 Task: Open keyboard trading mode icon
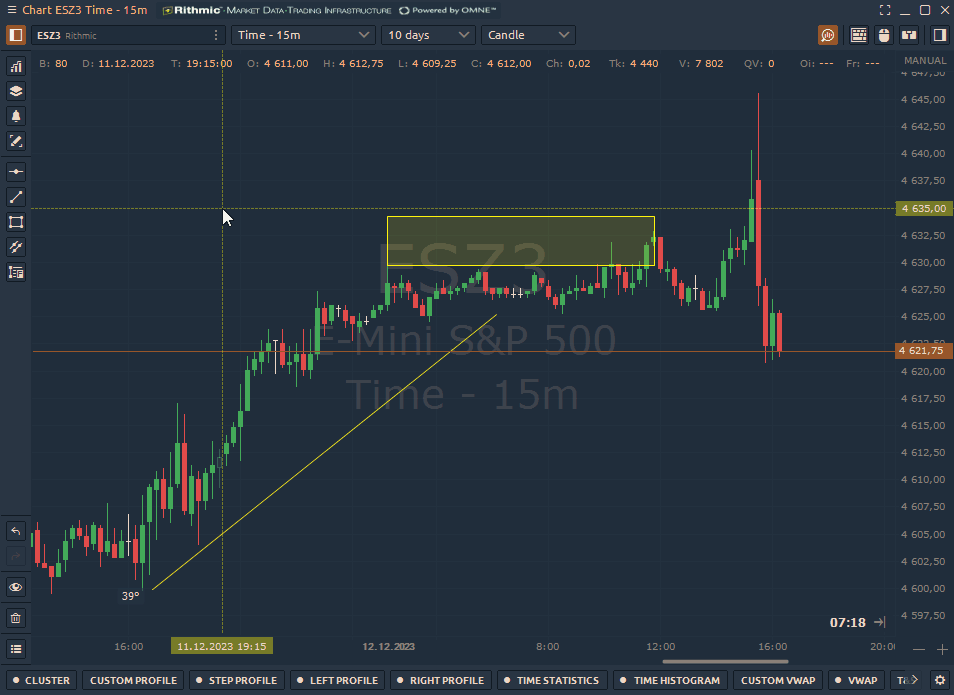(x=858, y=35)
